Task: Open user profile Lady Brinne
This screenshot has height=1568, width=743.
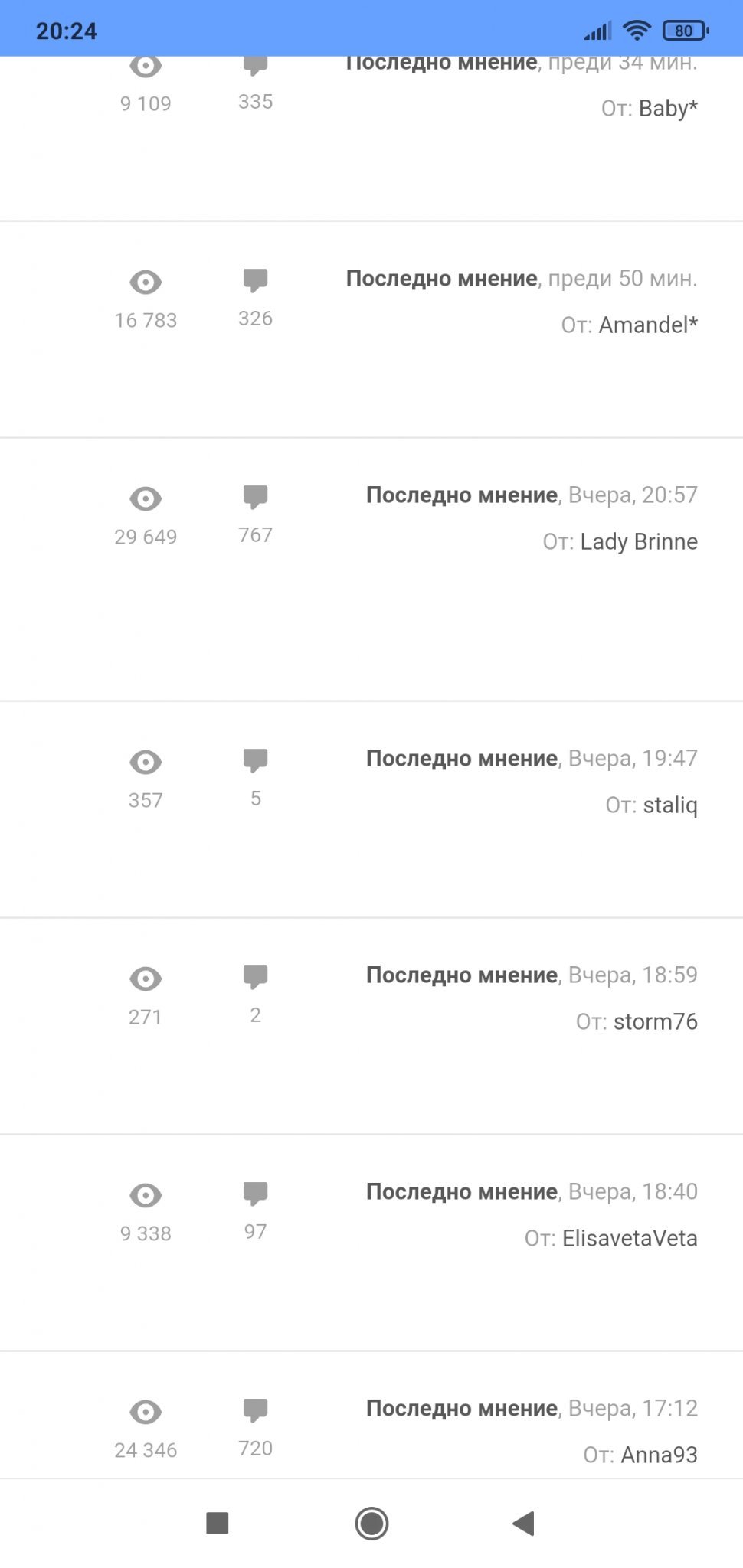Action: coord(638,542)
